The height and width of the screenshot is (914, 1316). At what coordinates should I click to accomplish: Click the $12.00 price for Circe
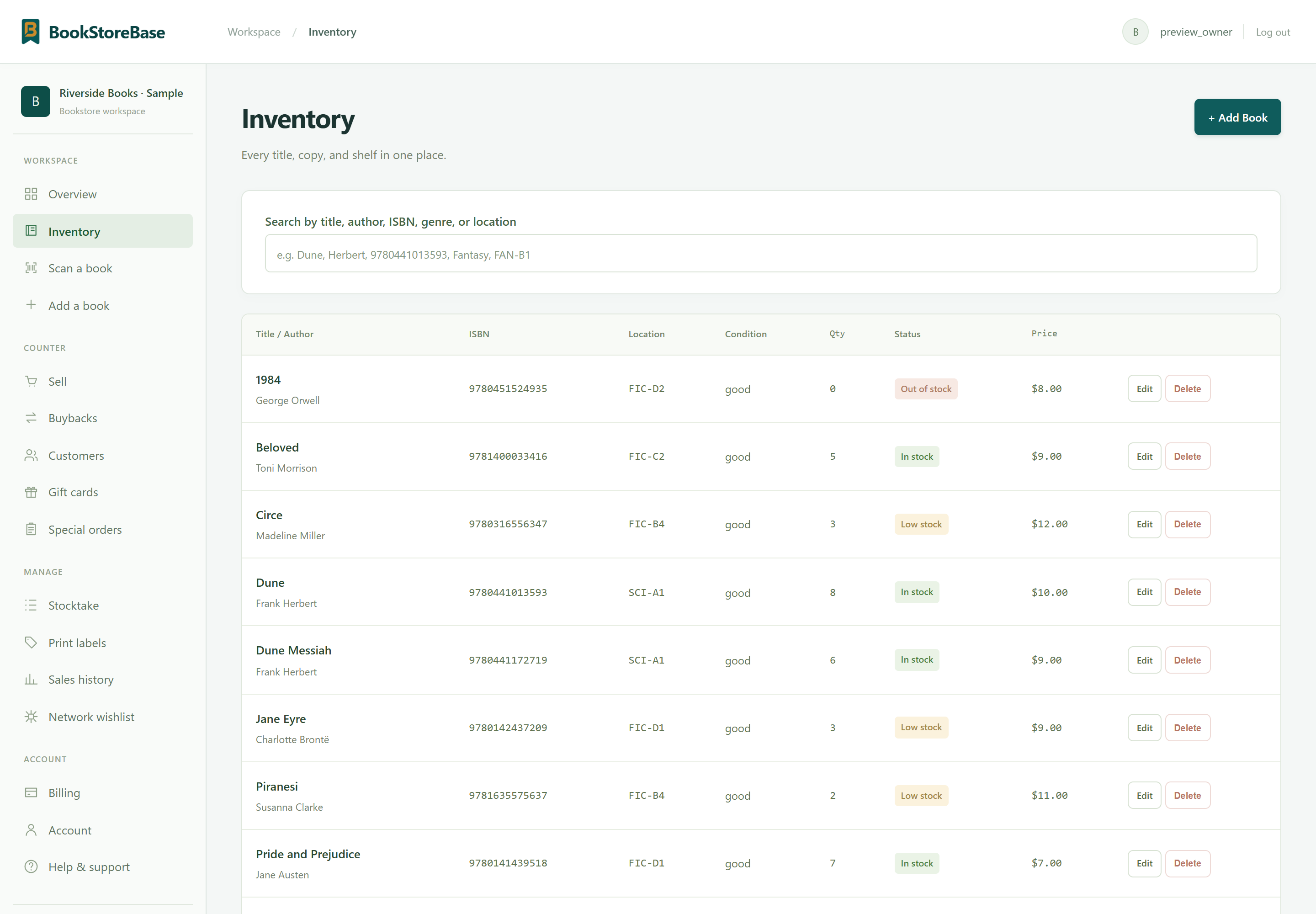click(x=1049, y=524)
